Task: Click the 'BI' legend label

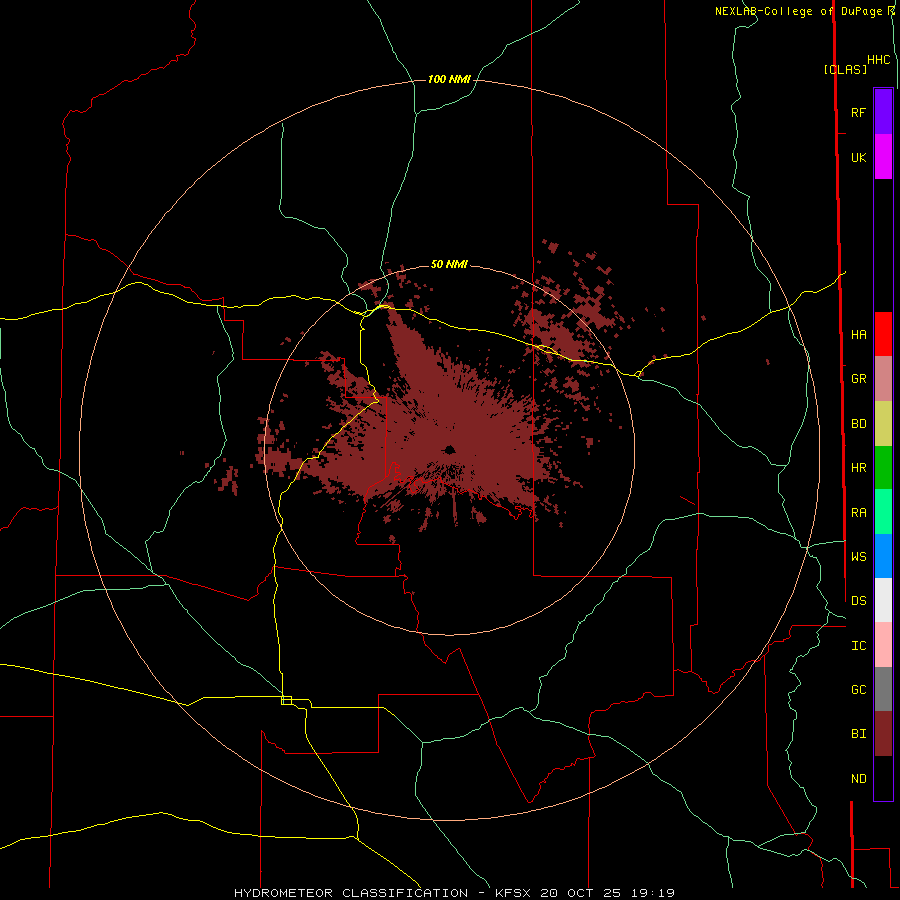Action: pyautogui.click(x=858, y=734)
